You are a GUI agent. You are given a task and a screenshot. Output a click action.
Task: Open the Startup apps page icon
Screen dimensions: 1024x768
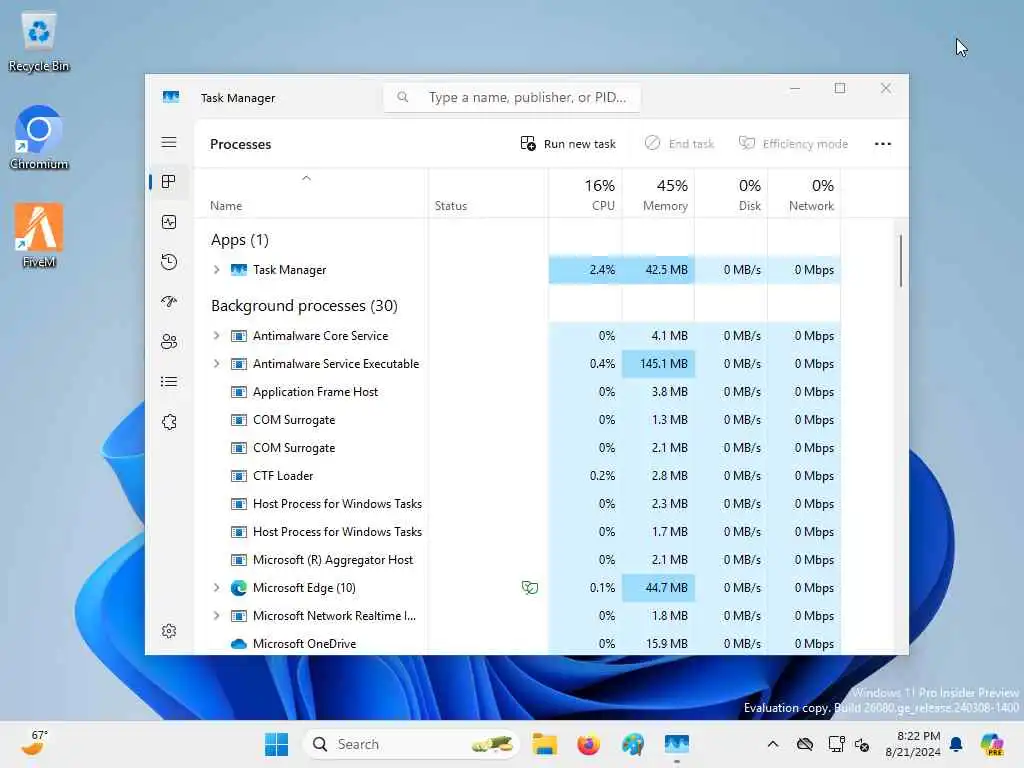pos(169,302)
